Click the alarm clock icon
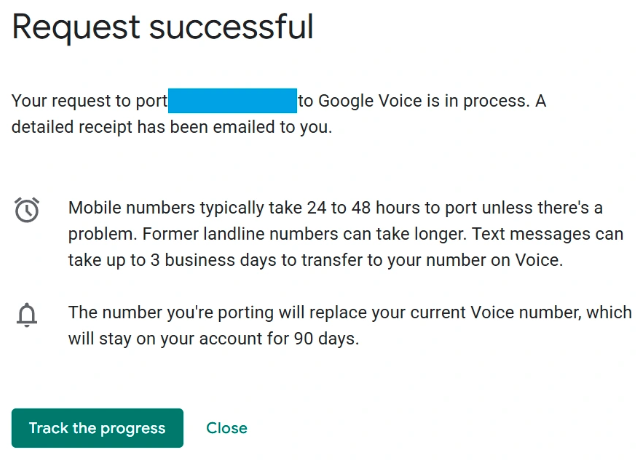Image resolution: width=641 pixels, height=461 pixels. click(27, 210)
